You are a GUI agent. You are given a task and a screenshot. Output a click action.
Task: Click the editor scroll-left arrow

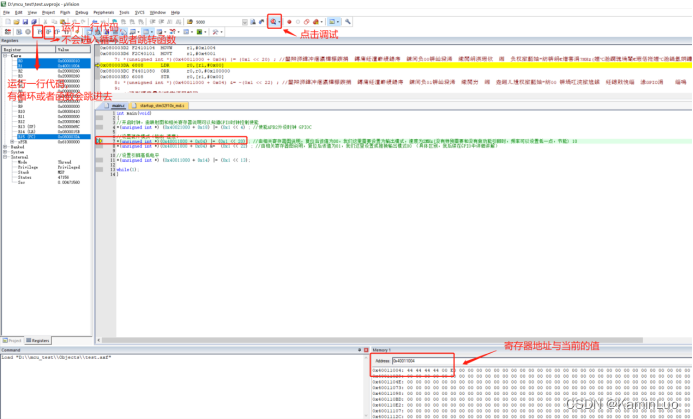pyautogui.click(x=99, y=340)
